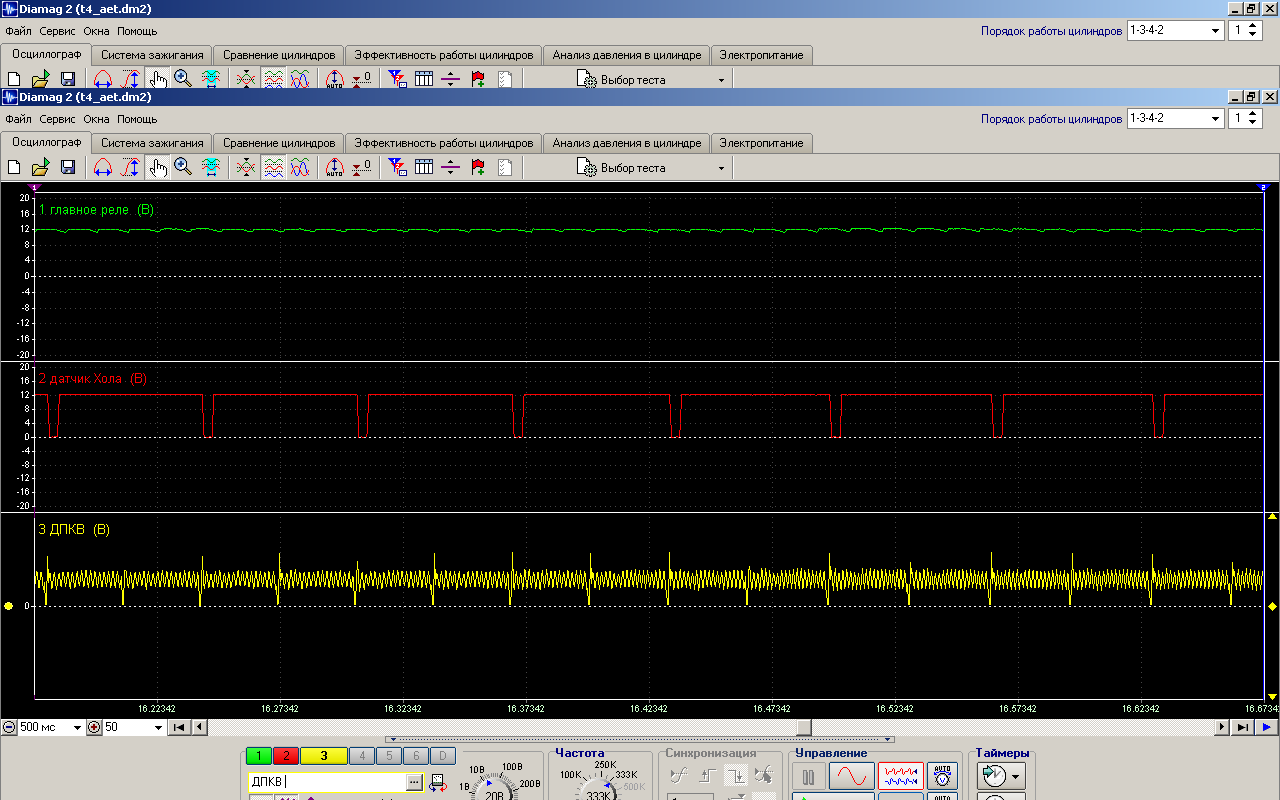Click the multi-wave display mode button in Управление
1280x800 pixels.
pos(900,776)
